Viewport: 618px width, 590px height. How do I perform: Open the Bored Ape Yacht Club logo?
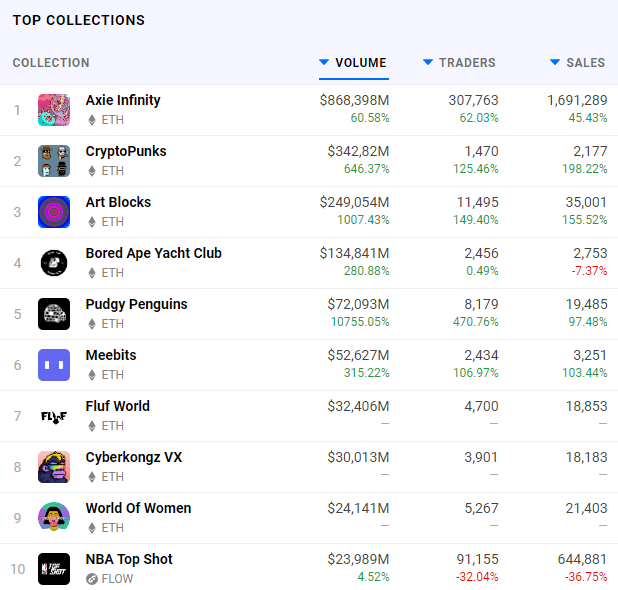pos(54,263)
